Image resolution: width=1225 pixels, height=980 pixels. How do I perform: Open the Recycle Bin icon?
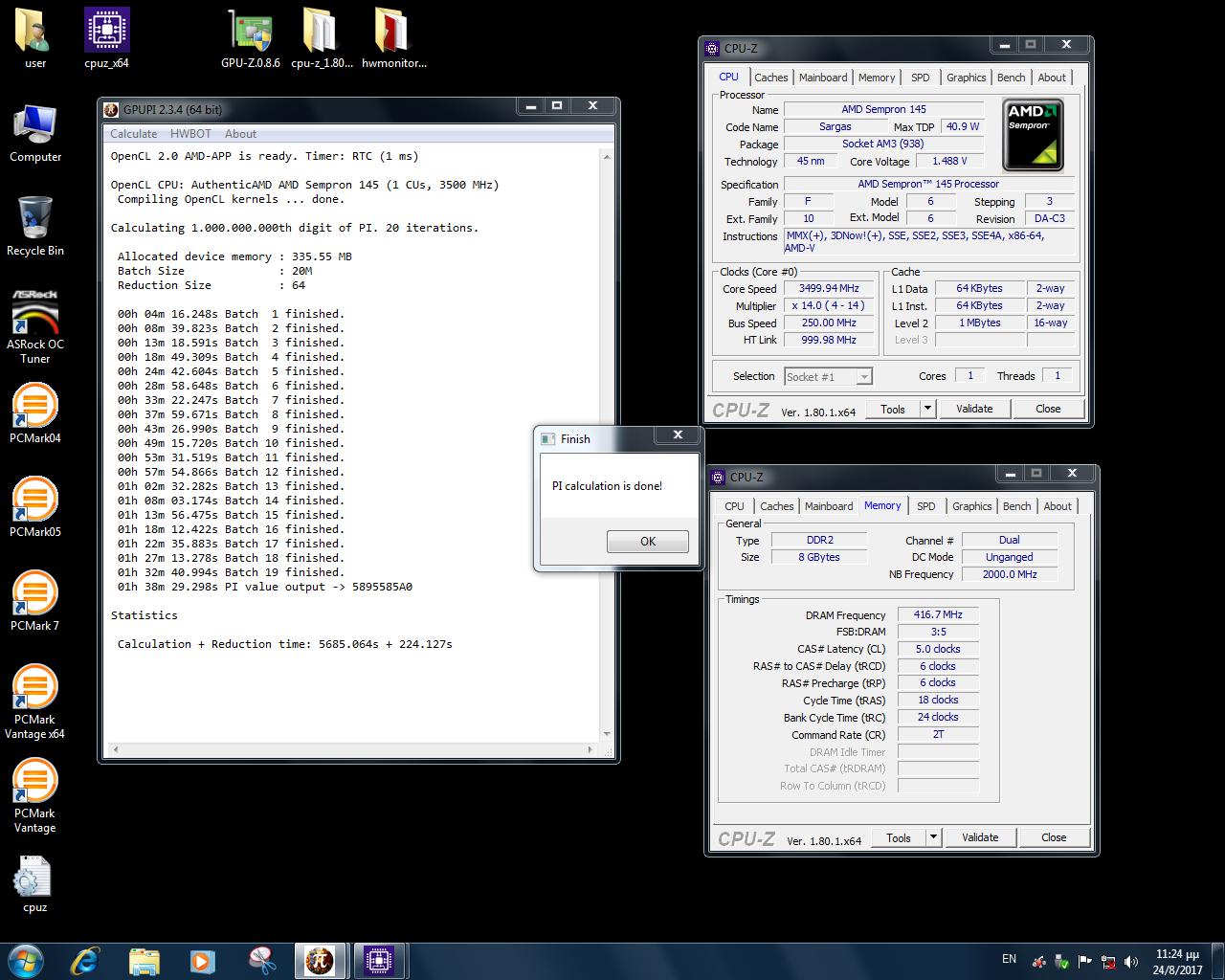click(35, 227)
